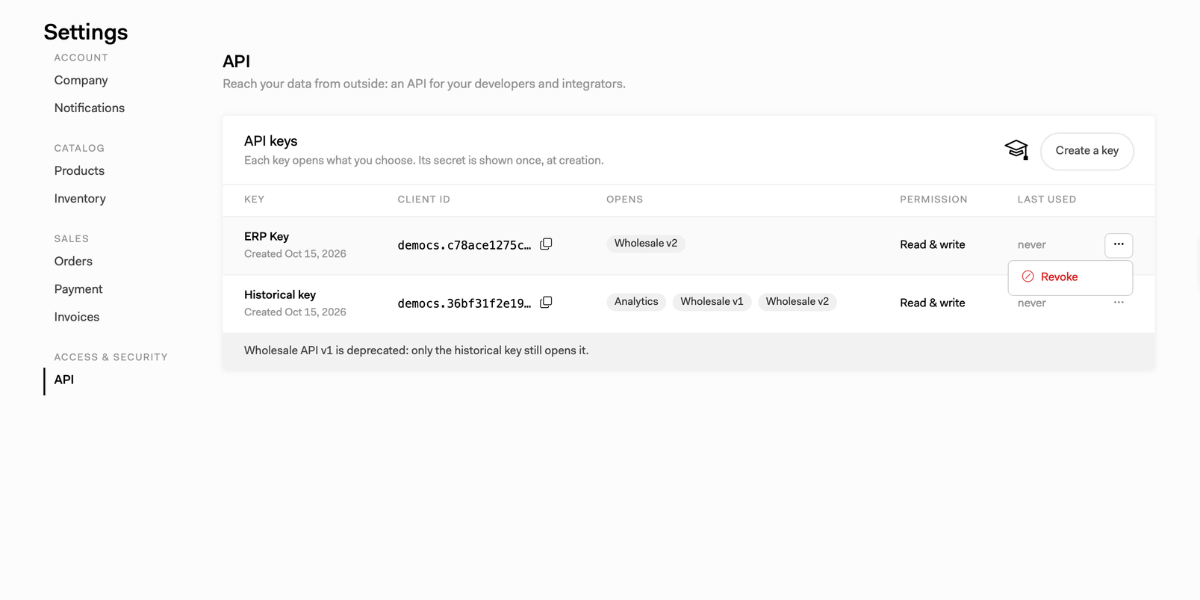Image resolution: width=1200 pixels, height=600 pixels.
Task: Go to Orders settings
Action: click(x=73, y=261)
